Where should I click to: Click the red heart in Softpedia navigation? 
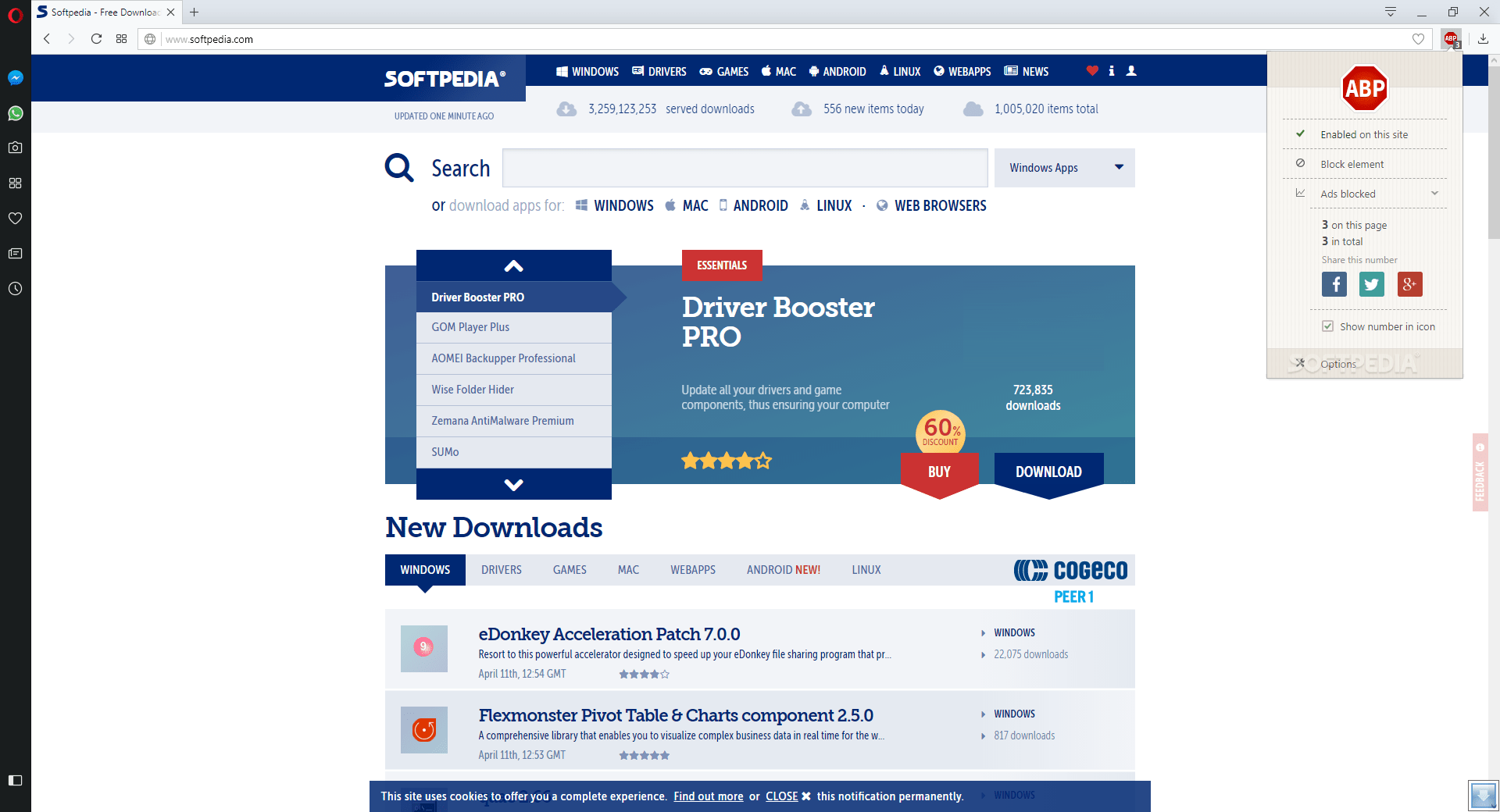(1092, 71)
